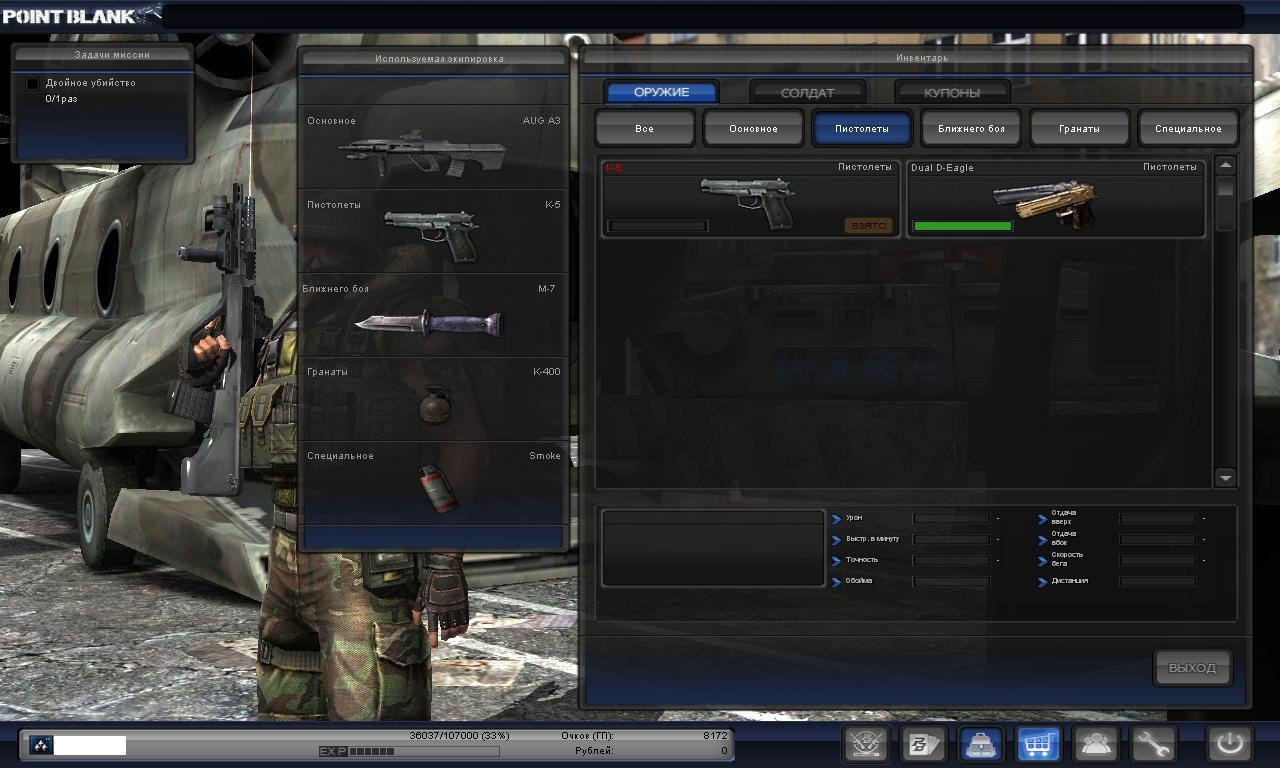Filter inventory by Основное weapons
1280x768 pixels.
point(753,129)
